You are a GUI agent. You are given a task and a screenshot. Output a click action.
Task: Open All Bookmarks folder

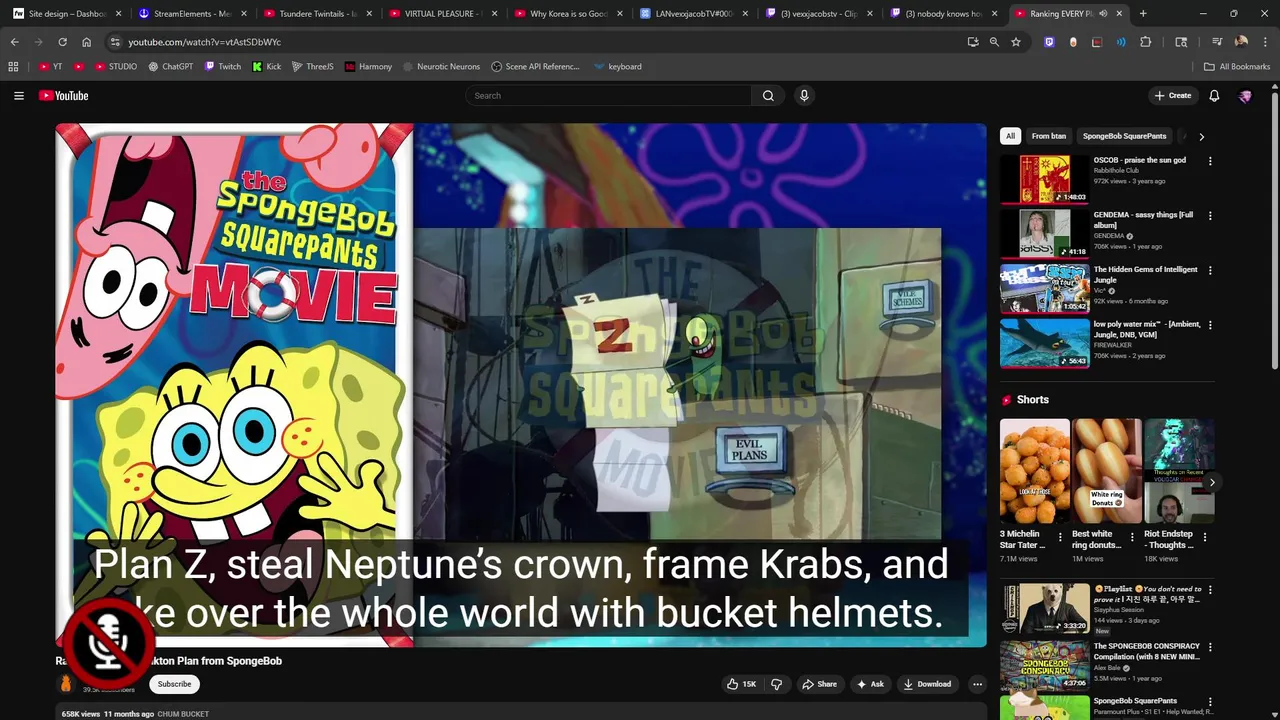[1237, 67]
